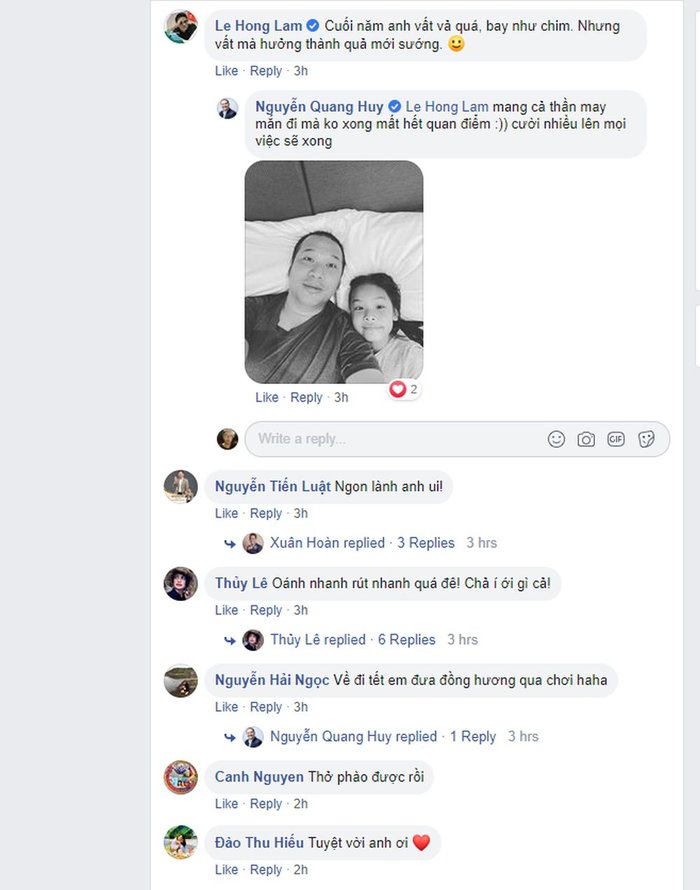
Task: Click Canh Nguyen's profile avatar
Action: (x=181, y=778)
